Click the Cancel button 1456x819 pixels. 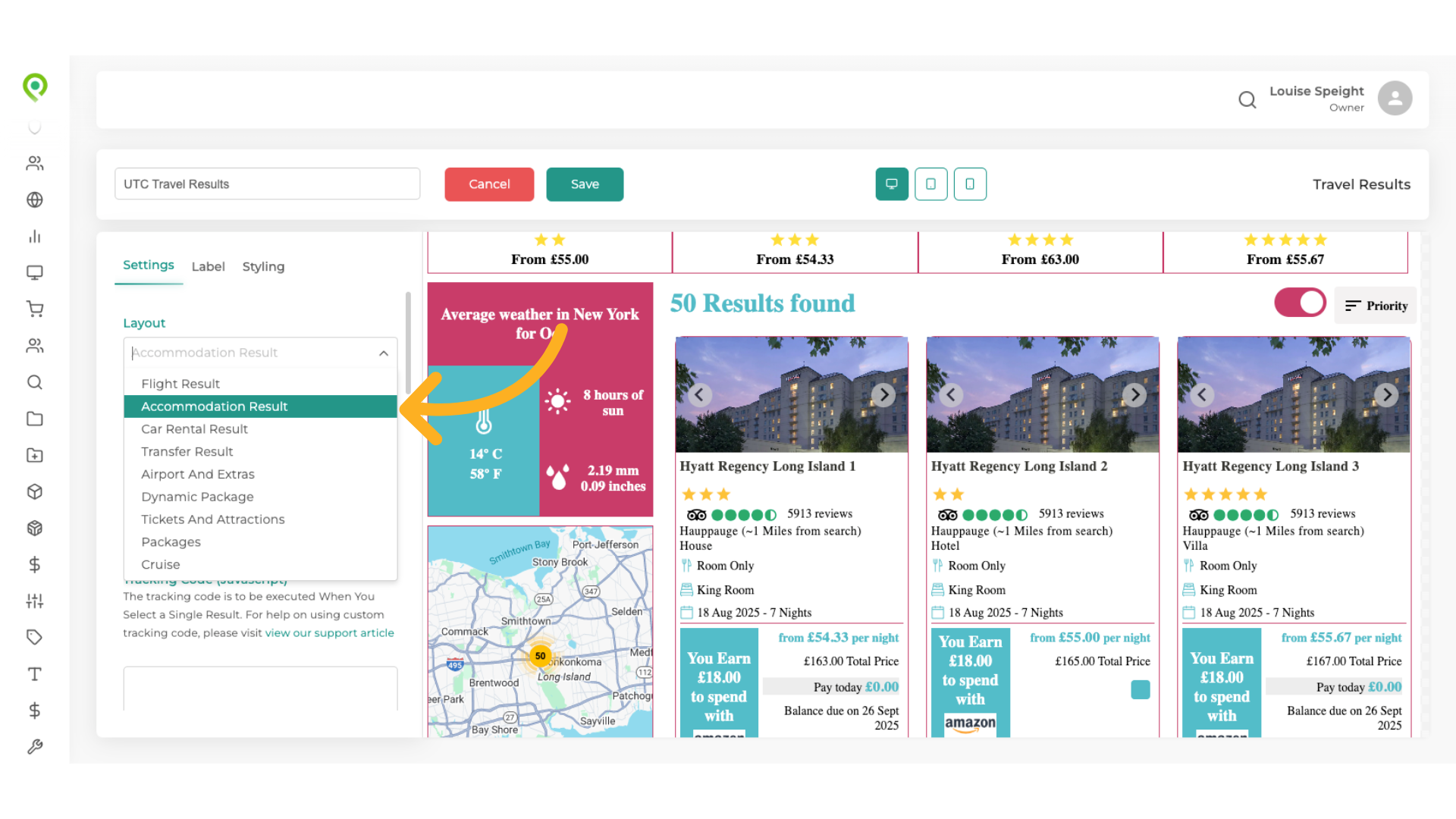[x=489, y=184]
